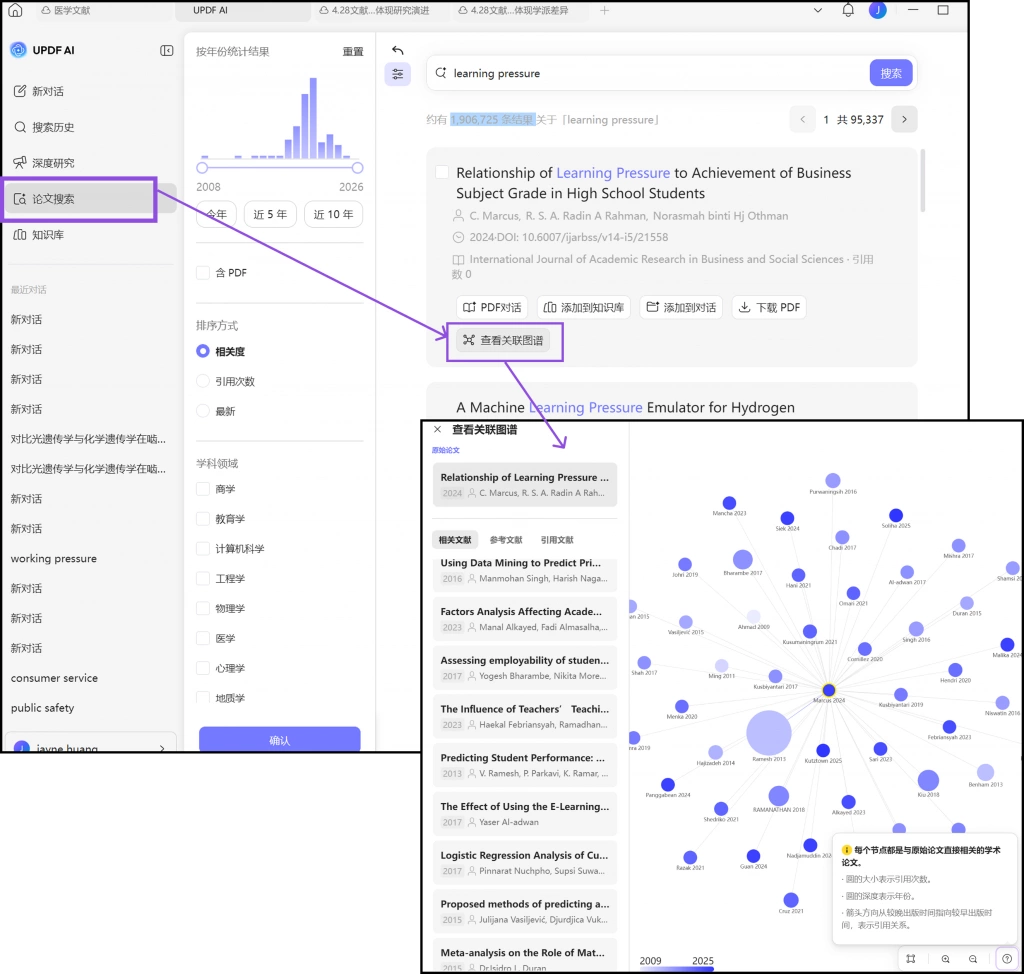1024x974 pixels.
Task: Click the zoom in magnifier on graph
Action: [x=945, y=958]
